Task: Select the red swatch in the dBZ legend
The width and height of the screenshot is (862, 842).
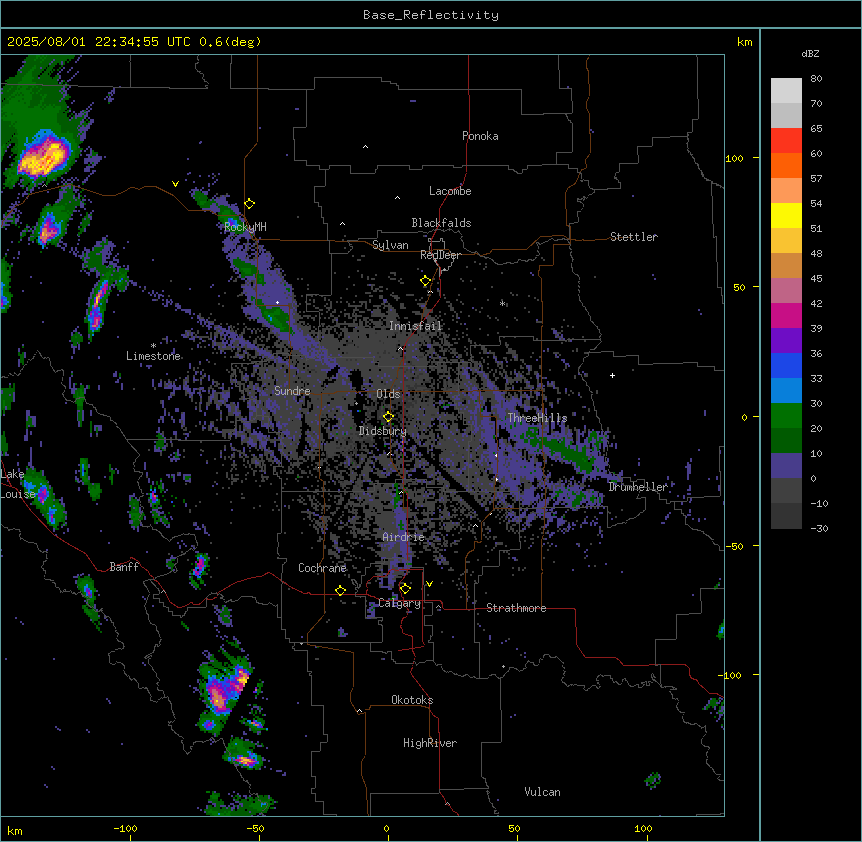Action: click(786, 140)
